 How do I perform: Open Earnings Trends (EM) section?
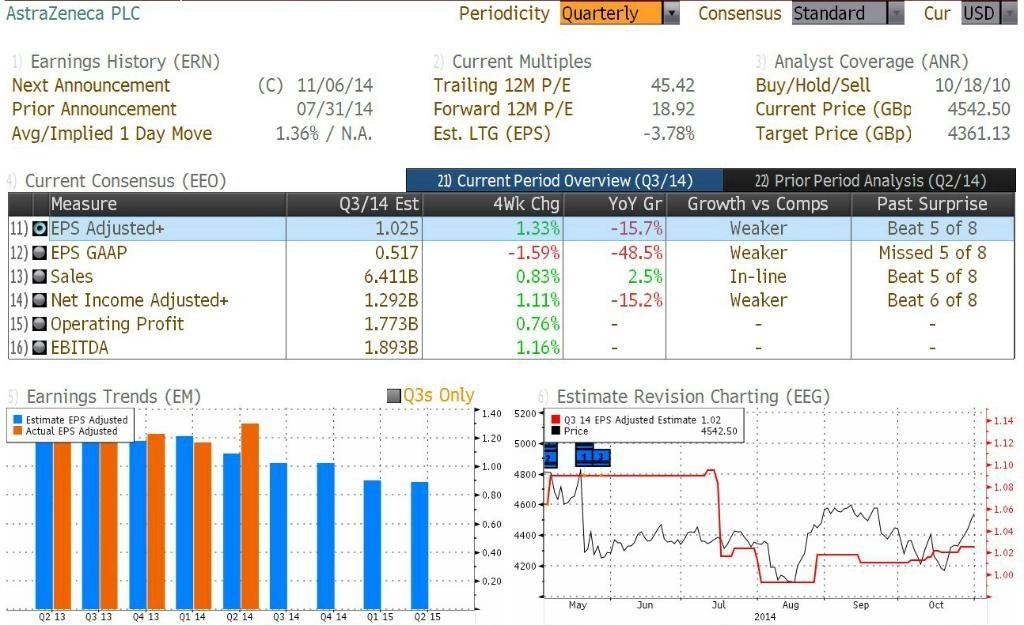click(x=112, y=396)
